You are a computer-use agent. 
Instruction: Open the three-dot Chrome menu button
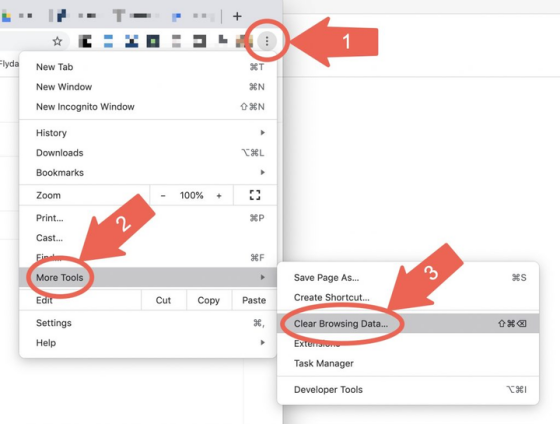[x=267, y=41]
